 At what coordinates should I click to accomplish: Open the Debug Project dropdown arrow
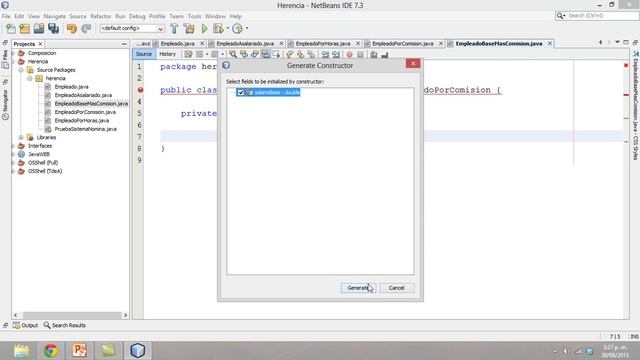[227, 29]
